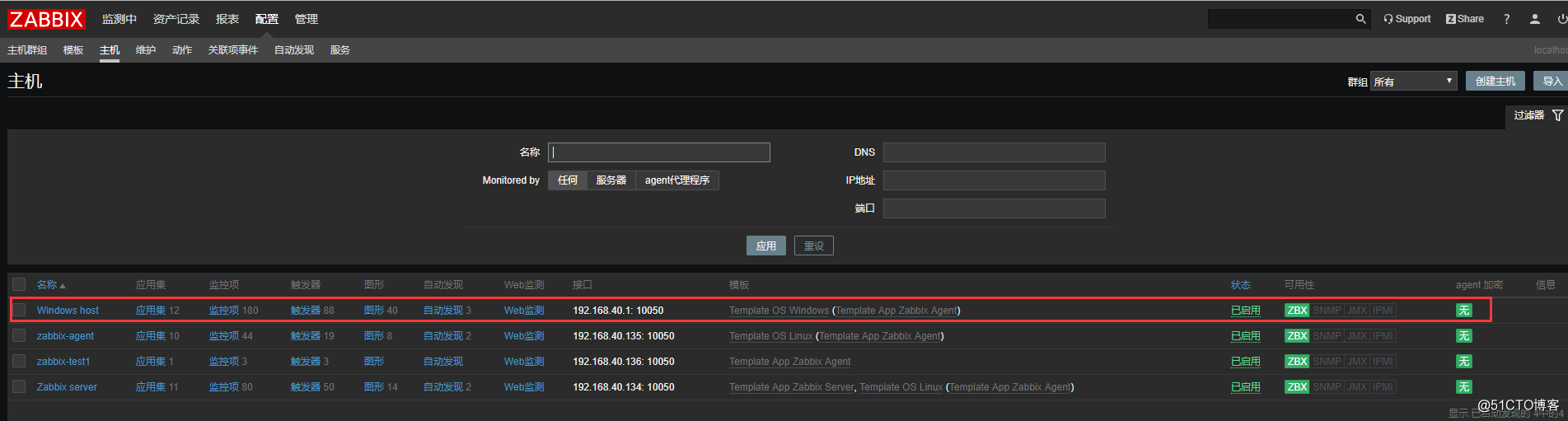
Task: Go to the 动作 submenu
Action: tap(182, 50)
